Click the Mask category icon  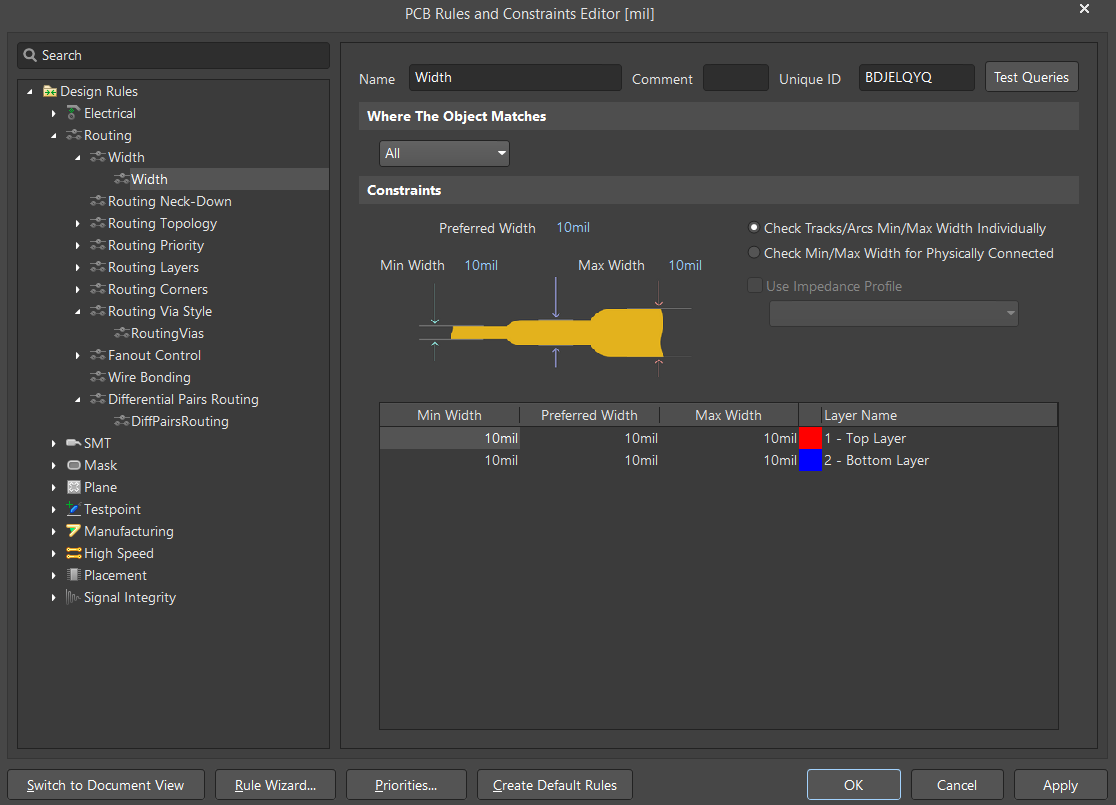pyautogui.click(x=73, y=465)
